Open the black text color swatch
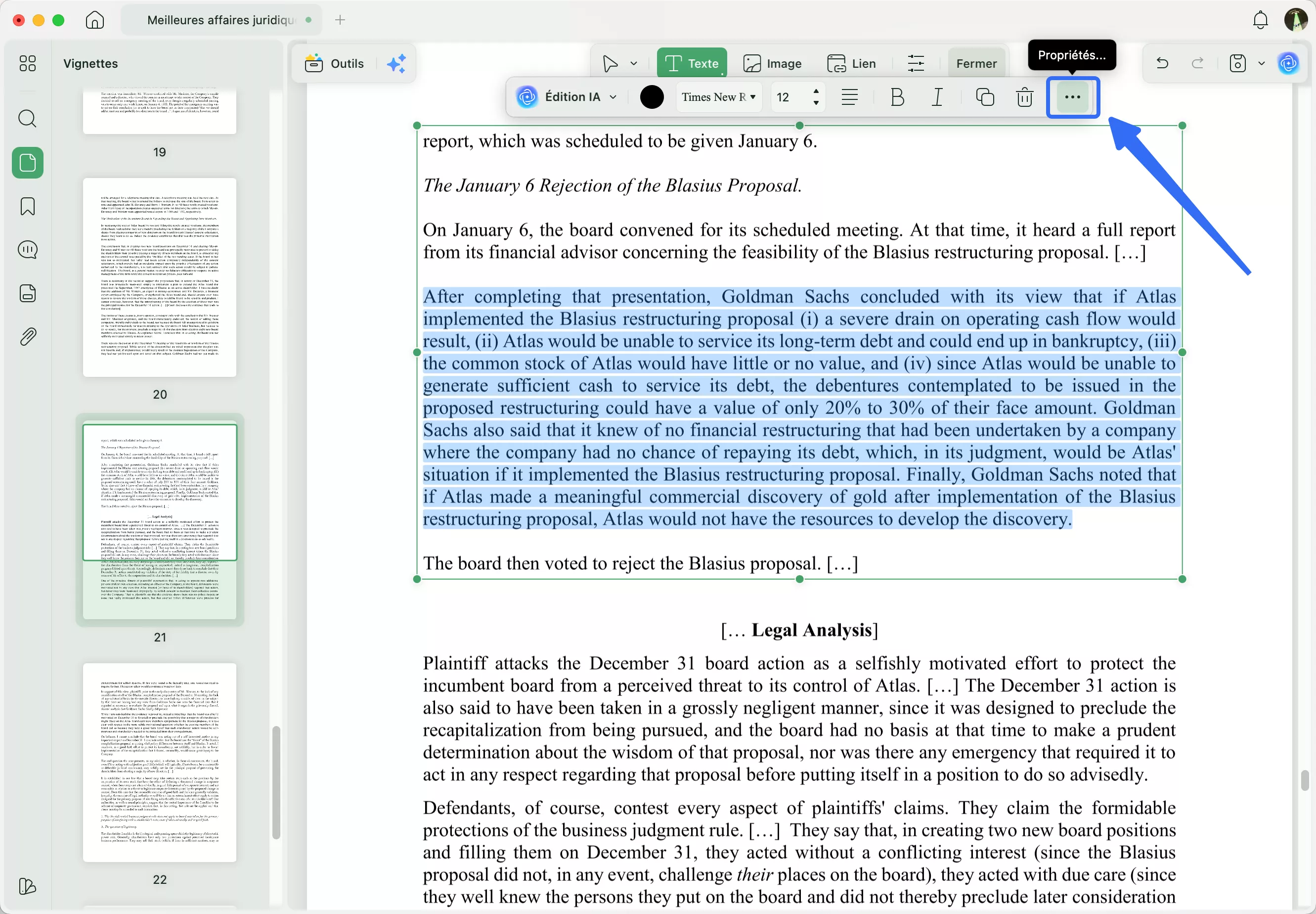This screenshot has height=914, width=1316. tap(652, 97)
